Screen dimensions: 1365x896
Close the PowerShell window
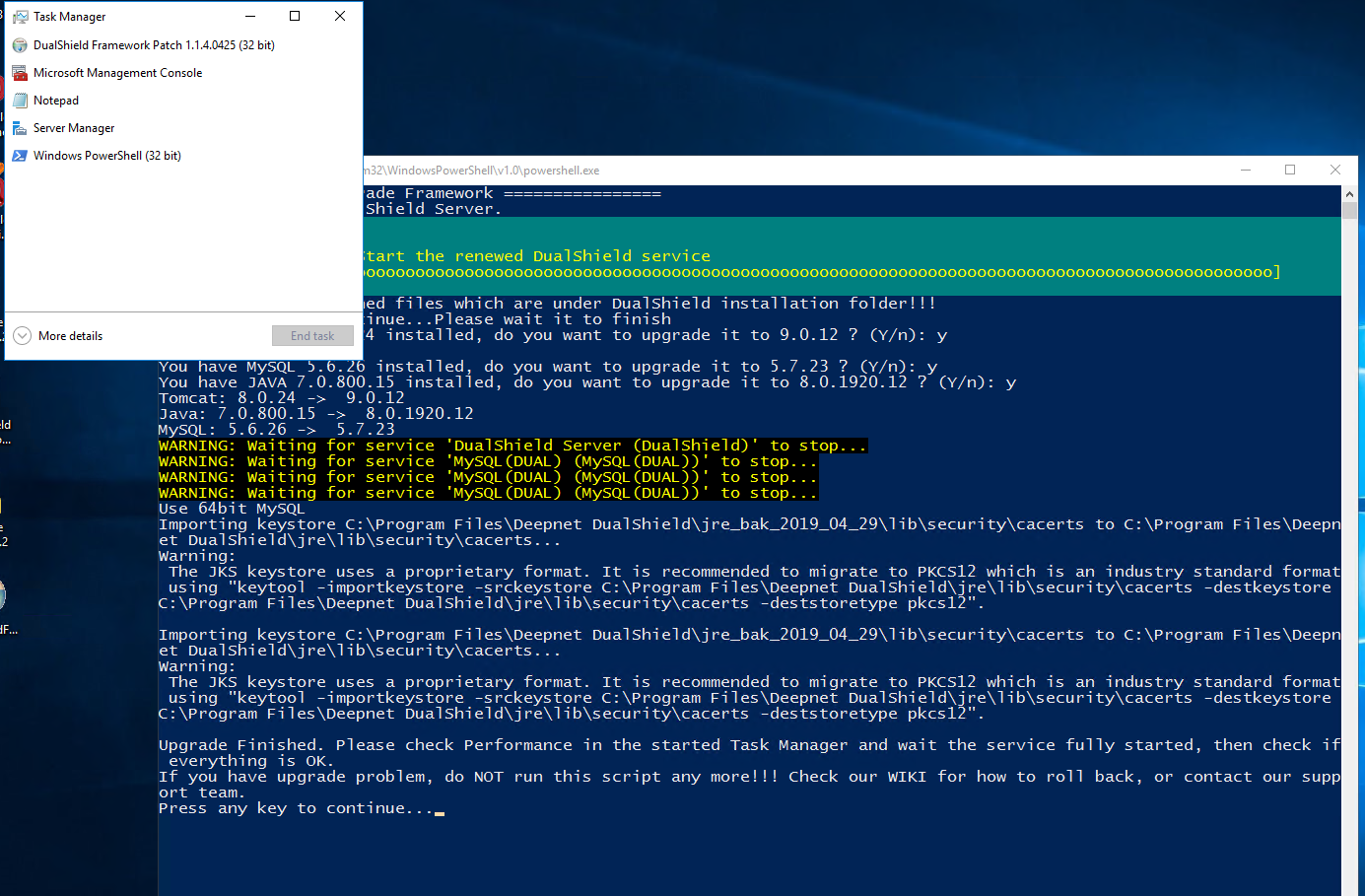1335,171
